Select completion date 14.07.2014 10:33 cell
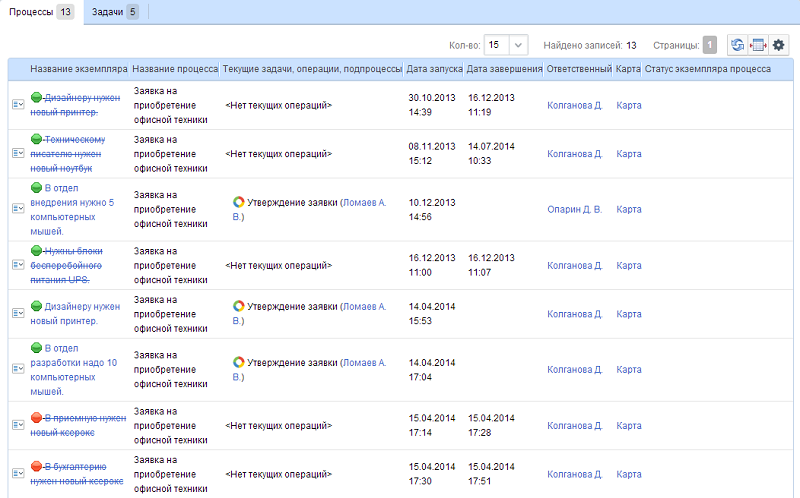 pos(491,154)
